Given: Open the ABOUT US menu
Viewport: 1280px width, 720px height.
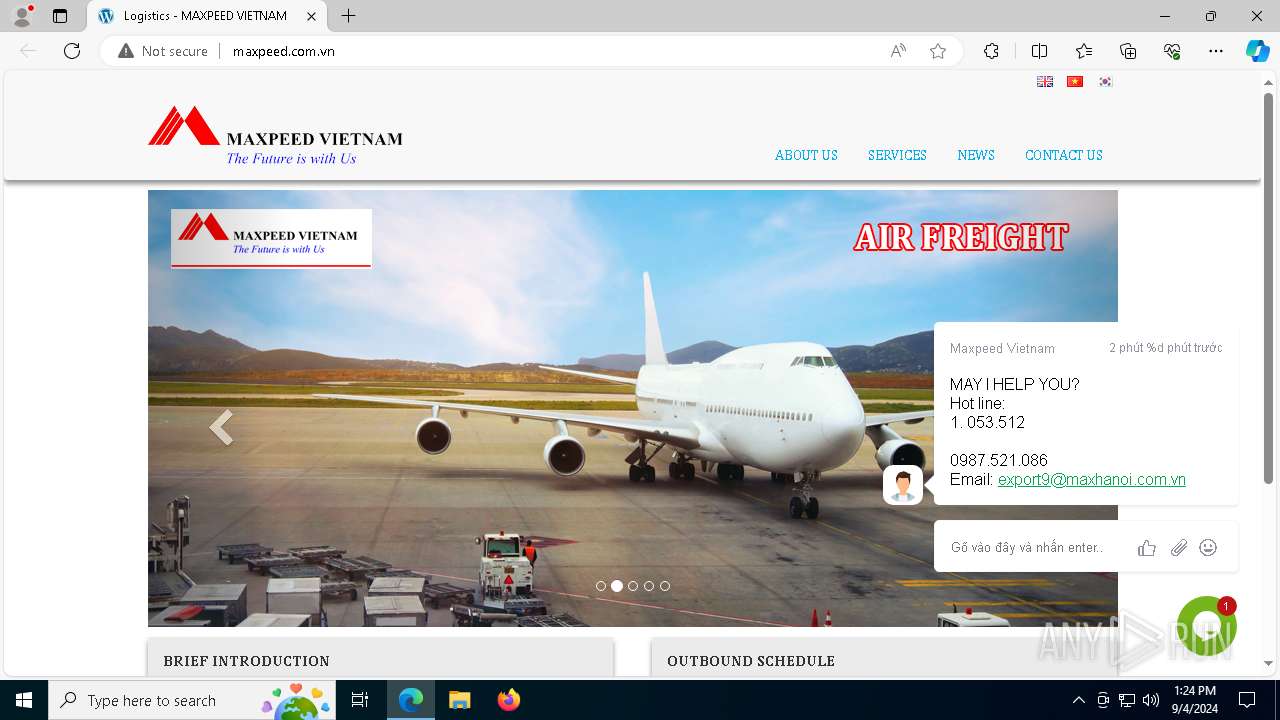Looking at the screenshot, I should 806,155.
